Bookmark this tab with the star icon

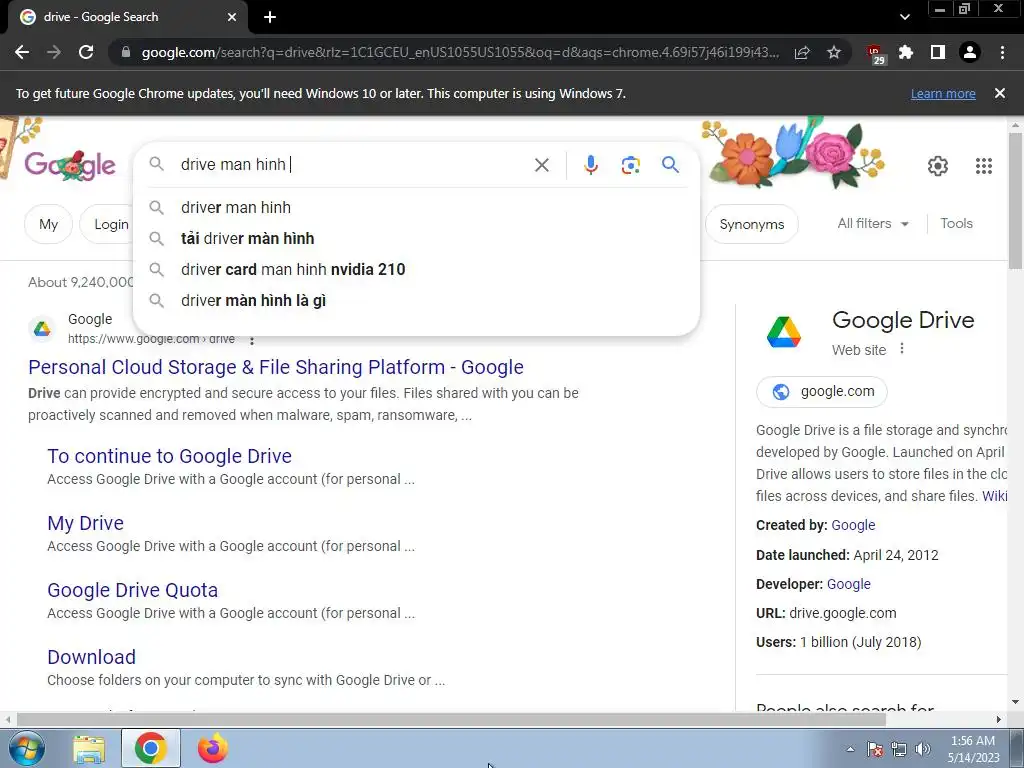(834, 52)
